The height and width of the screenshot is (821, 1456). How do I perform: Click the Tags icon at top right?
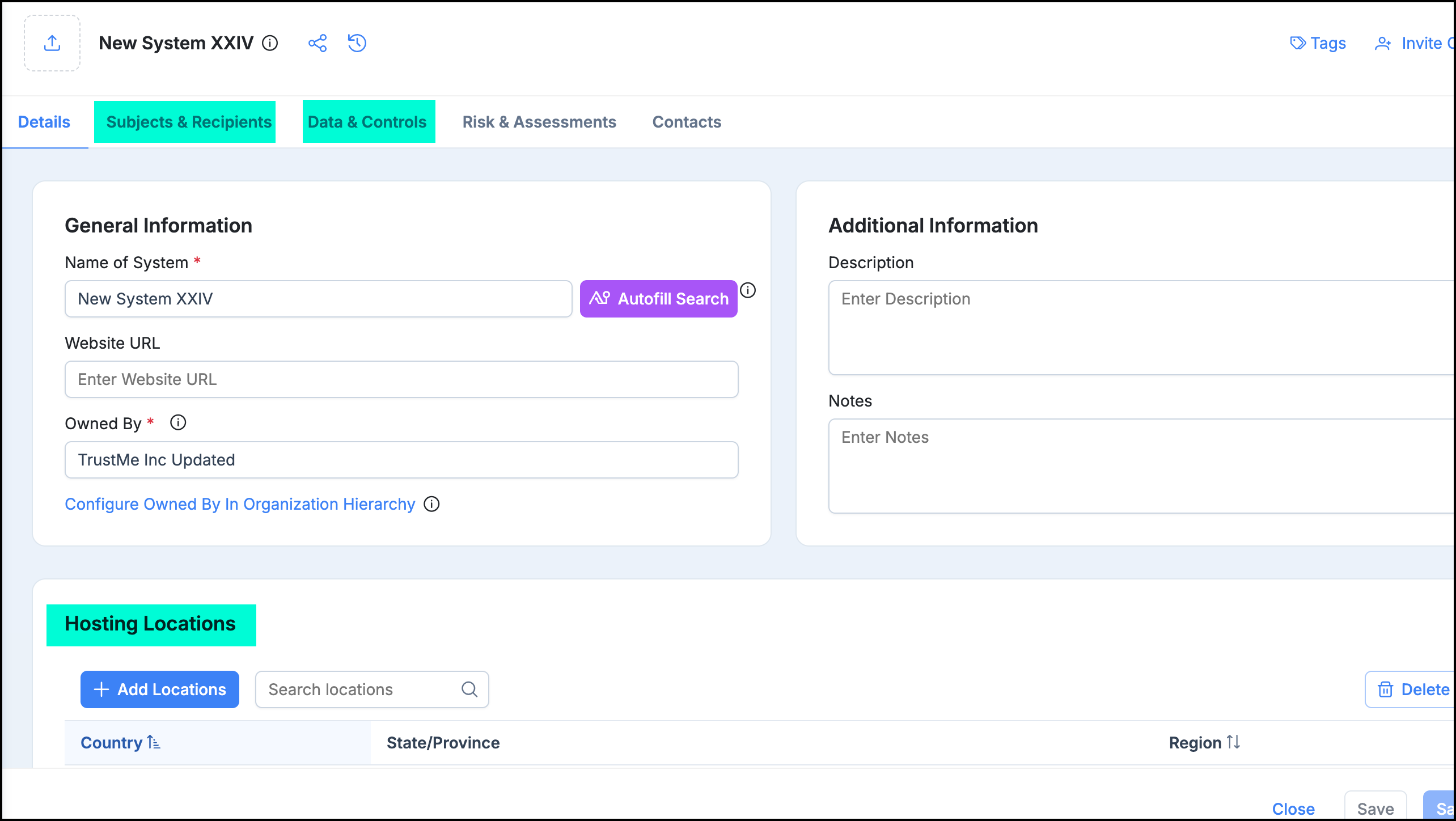coord(1299,43)
